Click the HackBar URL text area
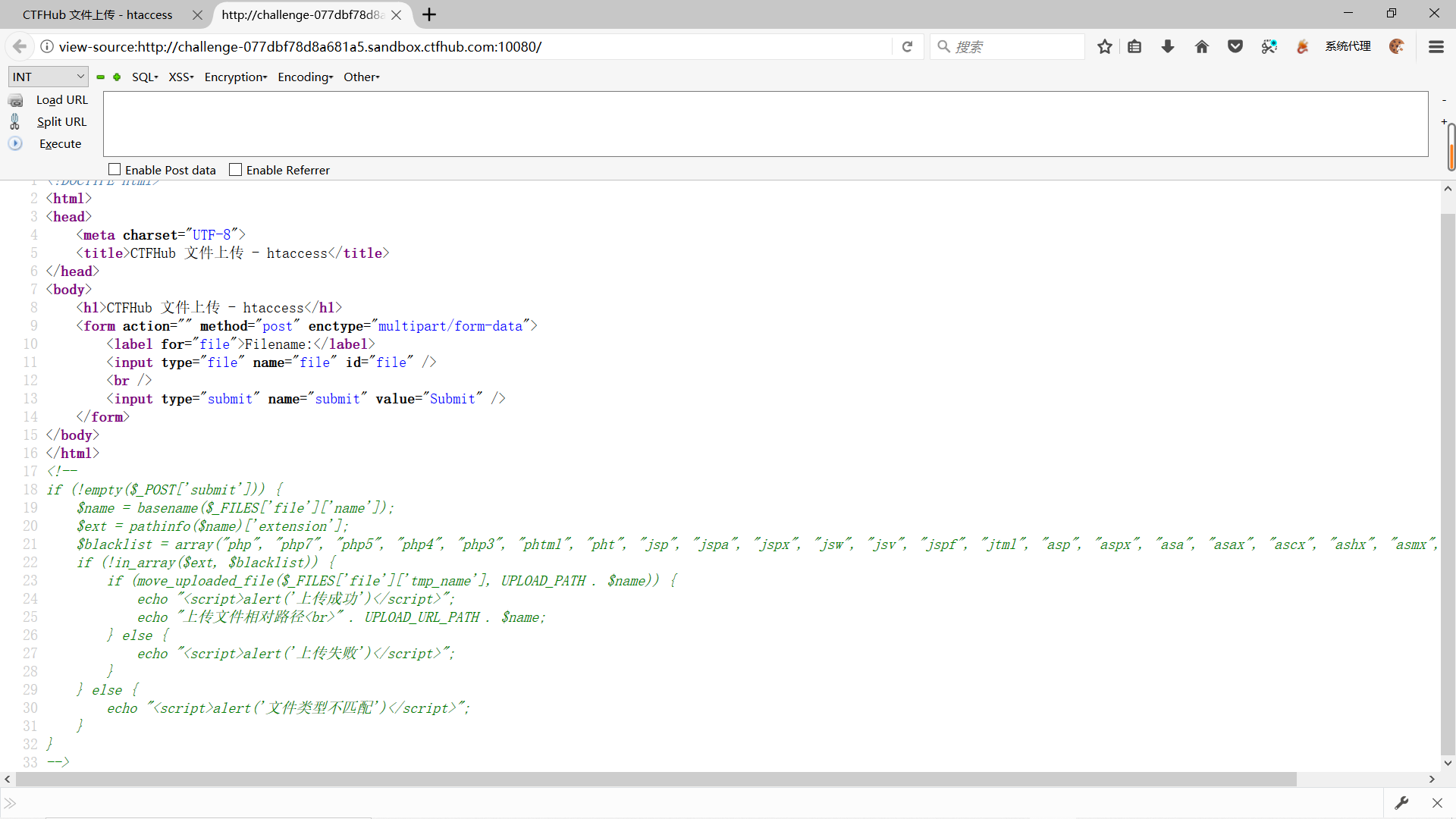The width and height of the screenshot is (1456, 819). point(765,124)
